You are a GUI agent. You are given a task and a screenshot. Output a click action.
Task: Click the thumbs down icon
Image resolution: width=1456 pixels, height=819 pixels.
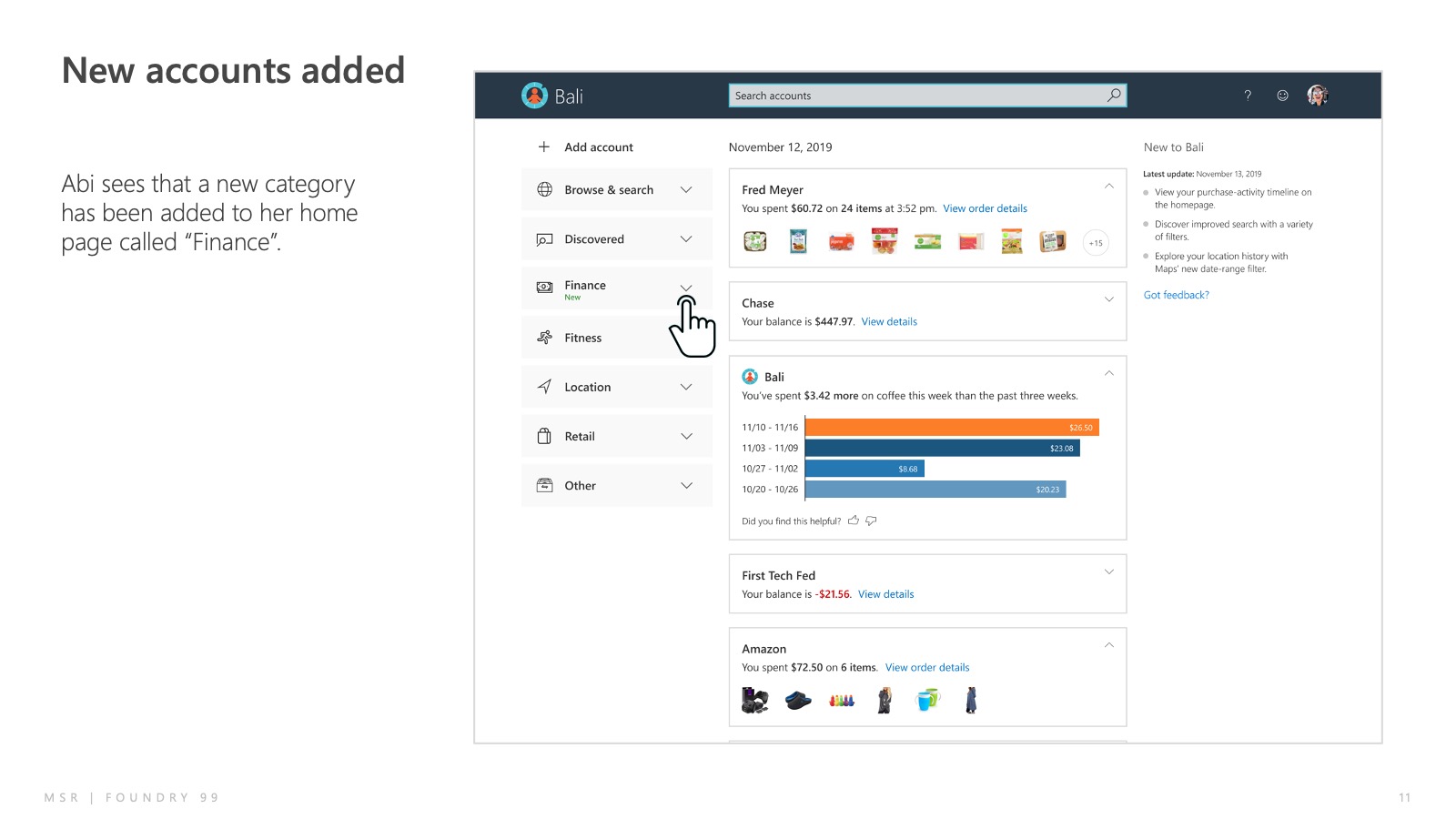click(x=871, y=521)
